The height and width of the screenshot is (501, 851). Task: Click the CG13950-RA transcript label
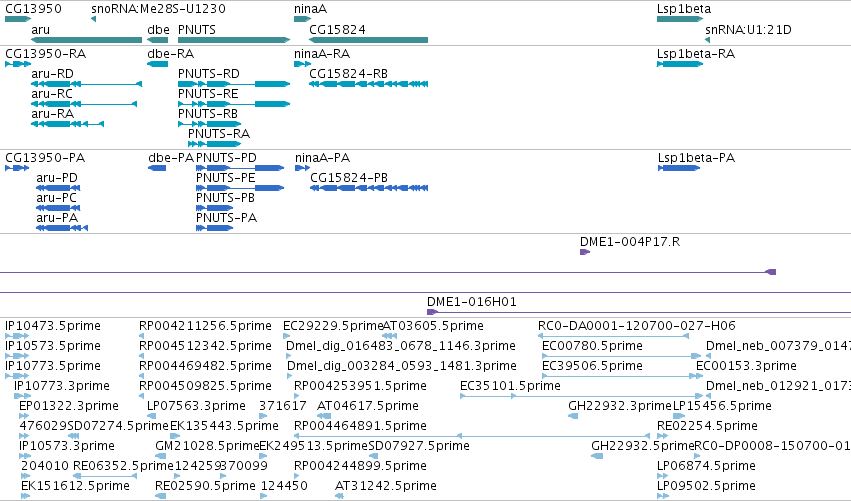46,54
